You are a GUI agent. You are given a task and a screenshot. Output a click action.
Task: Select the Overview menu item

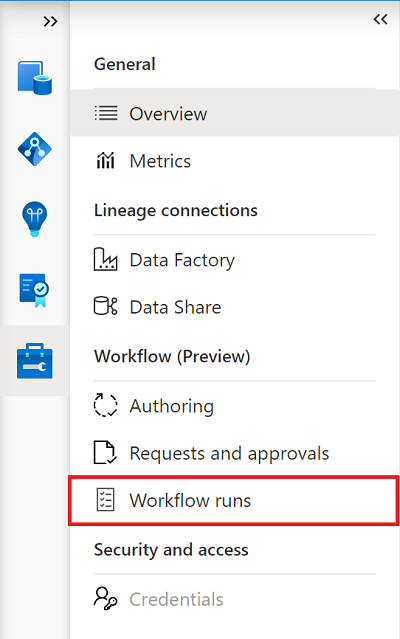point(235,113)
